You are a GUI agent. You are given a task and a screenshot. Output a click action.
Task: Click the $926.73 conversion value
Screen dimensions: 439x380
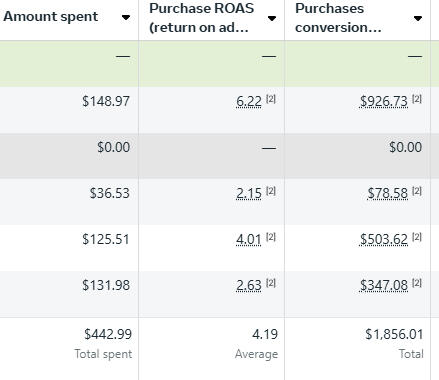tap(384, 101)
